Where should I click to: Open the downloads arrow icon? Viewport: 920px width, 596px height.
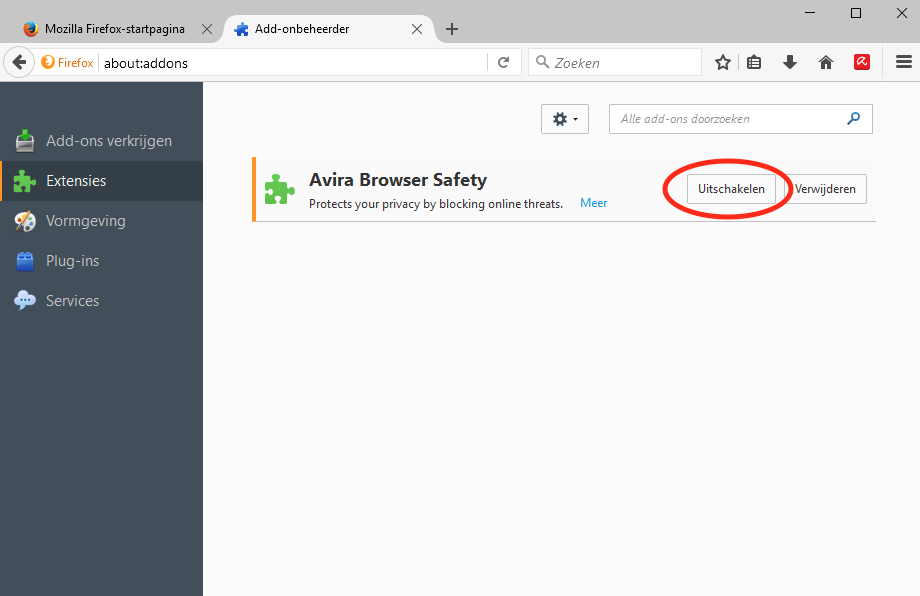click(x=790, y=62)
